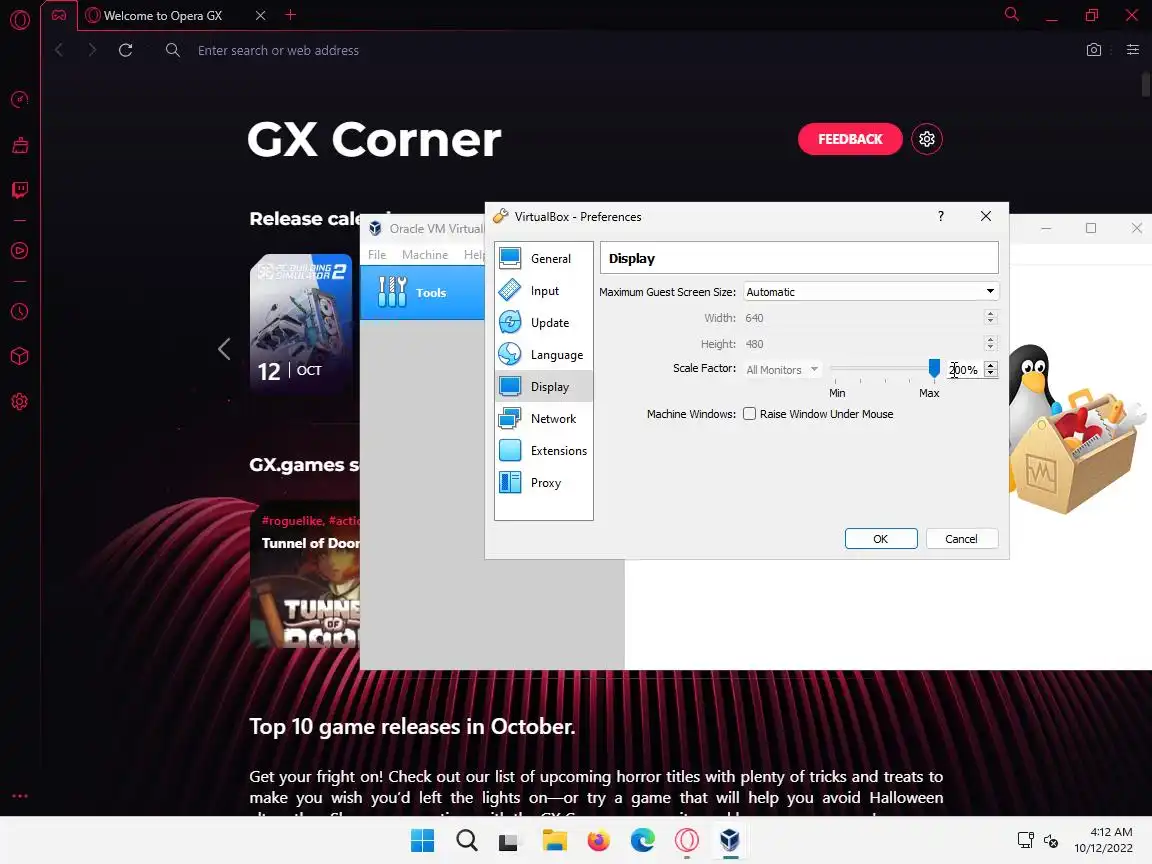Click the muted volume tray icon
This screenshot has height=864, width=1152.
coord(1051,840)
